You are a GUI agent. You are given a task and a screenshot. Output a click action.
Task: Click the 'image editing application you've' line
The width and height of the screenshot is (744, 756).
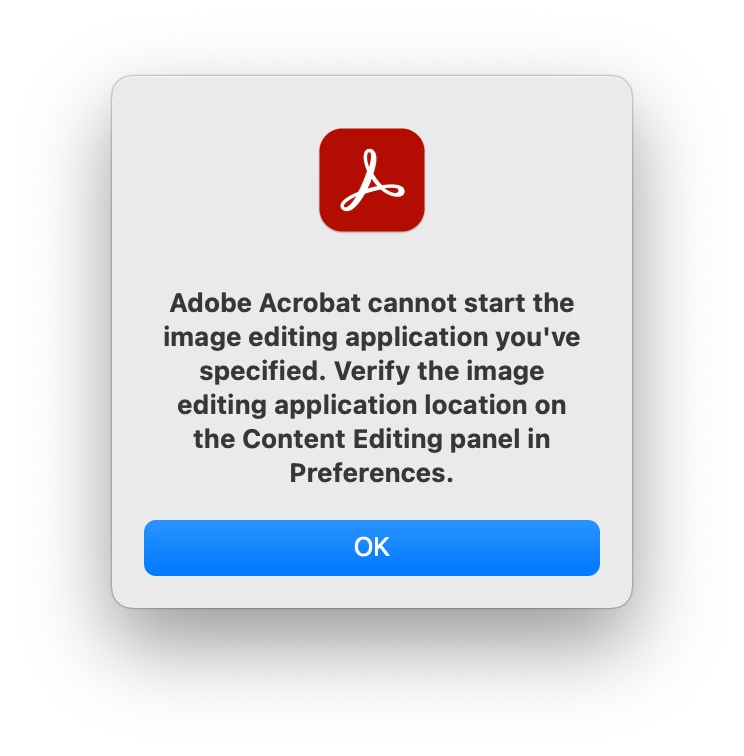point(372,337)
